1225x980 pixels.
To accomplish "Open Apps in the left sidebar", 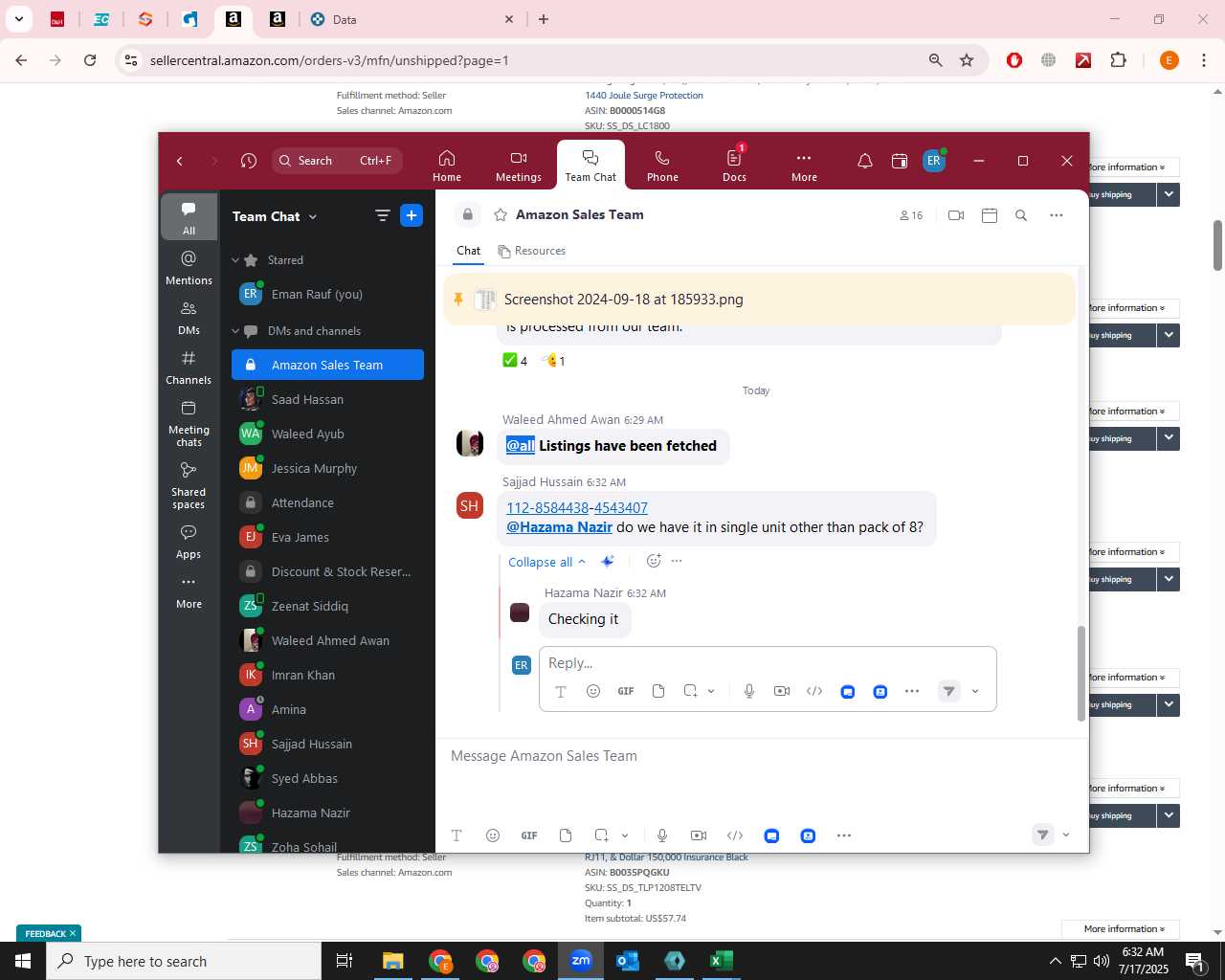I will coord(189,542).
